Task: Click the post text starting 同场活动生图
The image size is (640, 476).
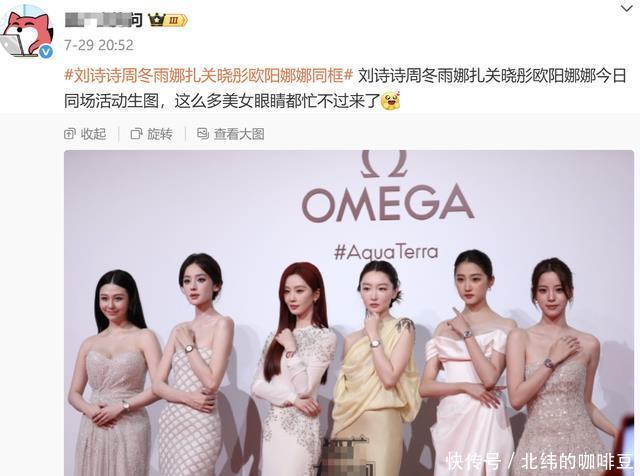Action: (x=222, y=101)
